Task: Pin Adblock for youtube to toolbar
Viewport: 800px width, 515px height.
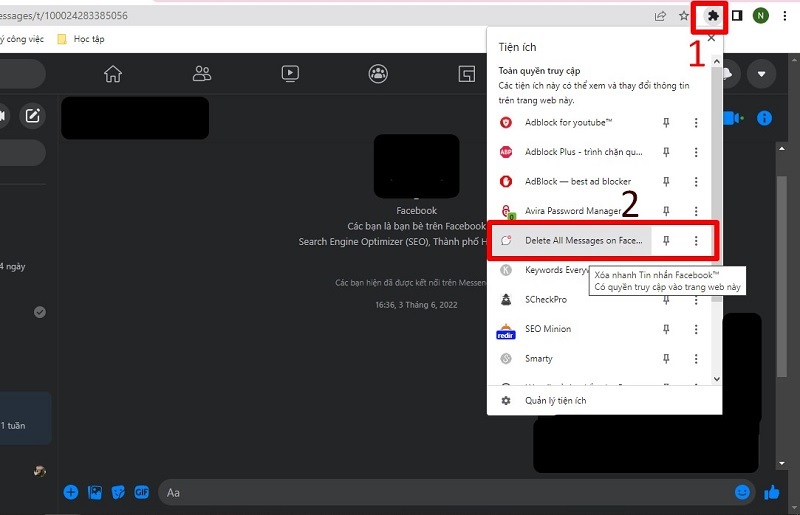Action: tap(666, 122)
